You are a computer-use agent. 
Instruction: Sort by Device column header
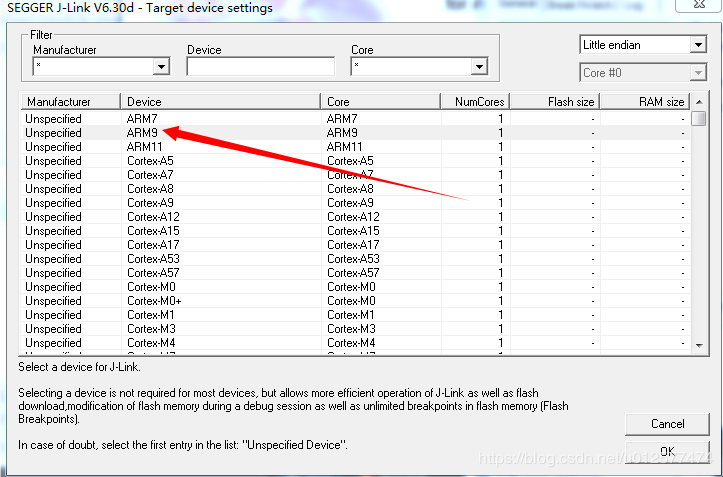[x=220, y=101]
